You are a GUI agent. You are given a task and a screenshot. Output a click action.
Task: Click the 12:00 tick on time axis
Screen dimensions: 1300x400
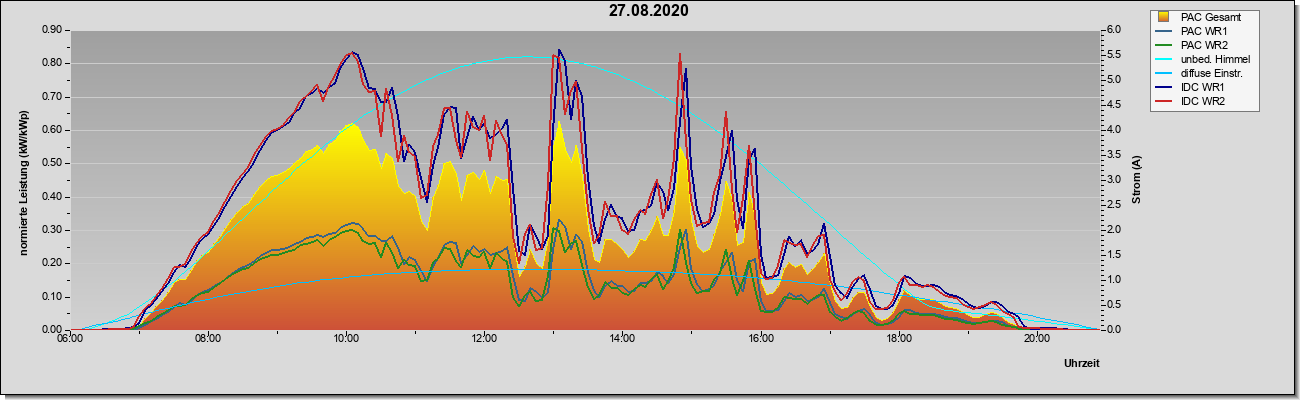pyautogui.click(x=483, y=339)
